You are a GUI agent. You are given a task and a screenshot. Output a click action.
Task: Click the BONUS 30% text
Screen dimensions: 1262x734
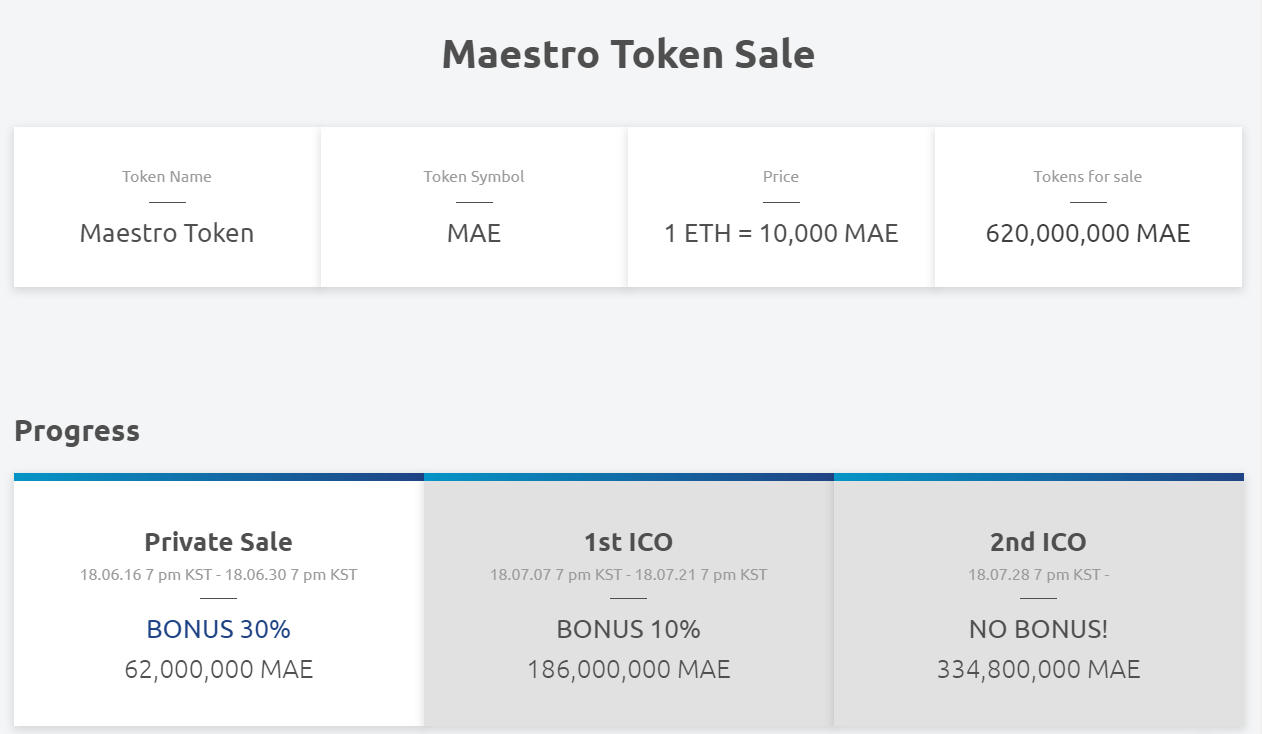[x=218, y=629]
